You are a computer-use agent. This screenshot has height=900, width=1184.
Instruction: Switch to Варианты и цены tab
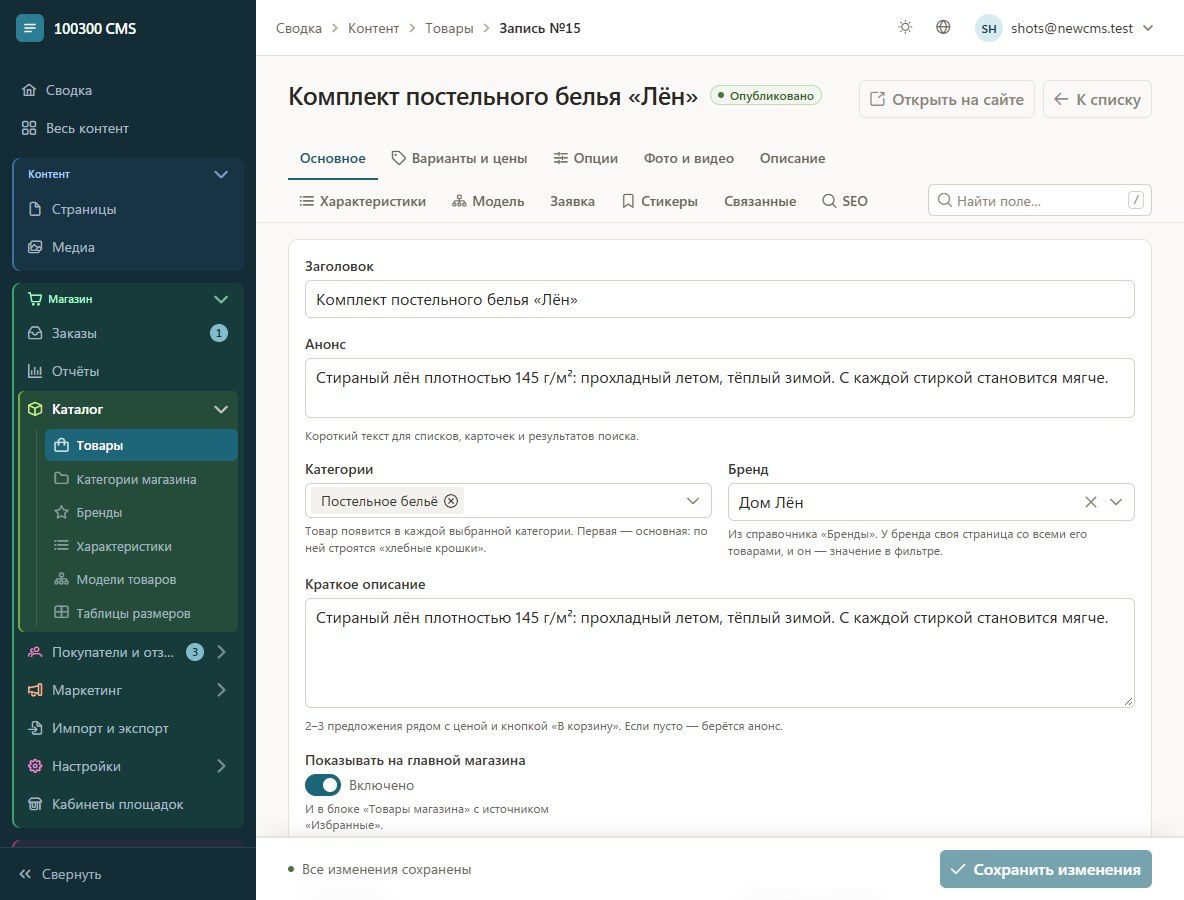(459, 159)
